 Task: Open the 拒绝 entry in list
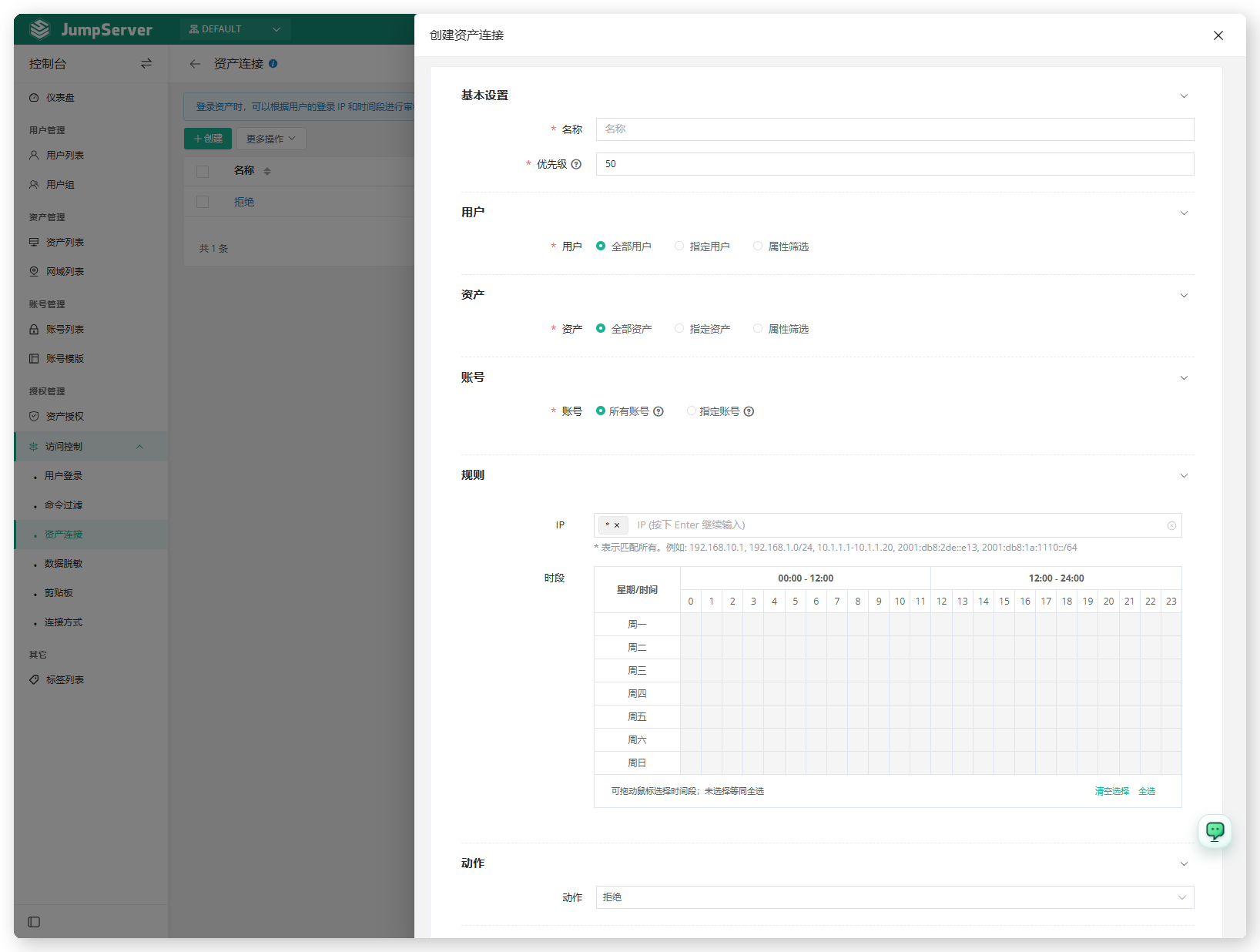click(244, 202)
